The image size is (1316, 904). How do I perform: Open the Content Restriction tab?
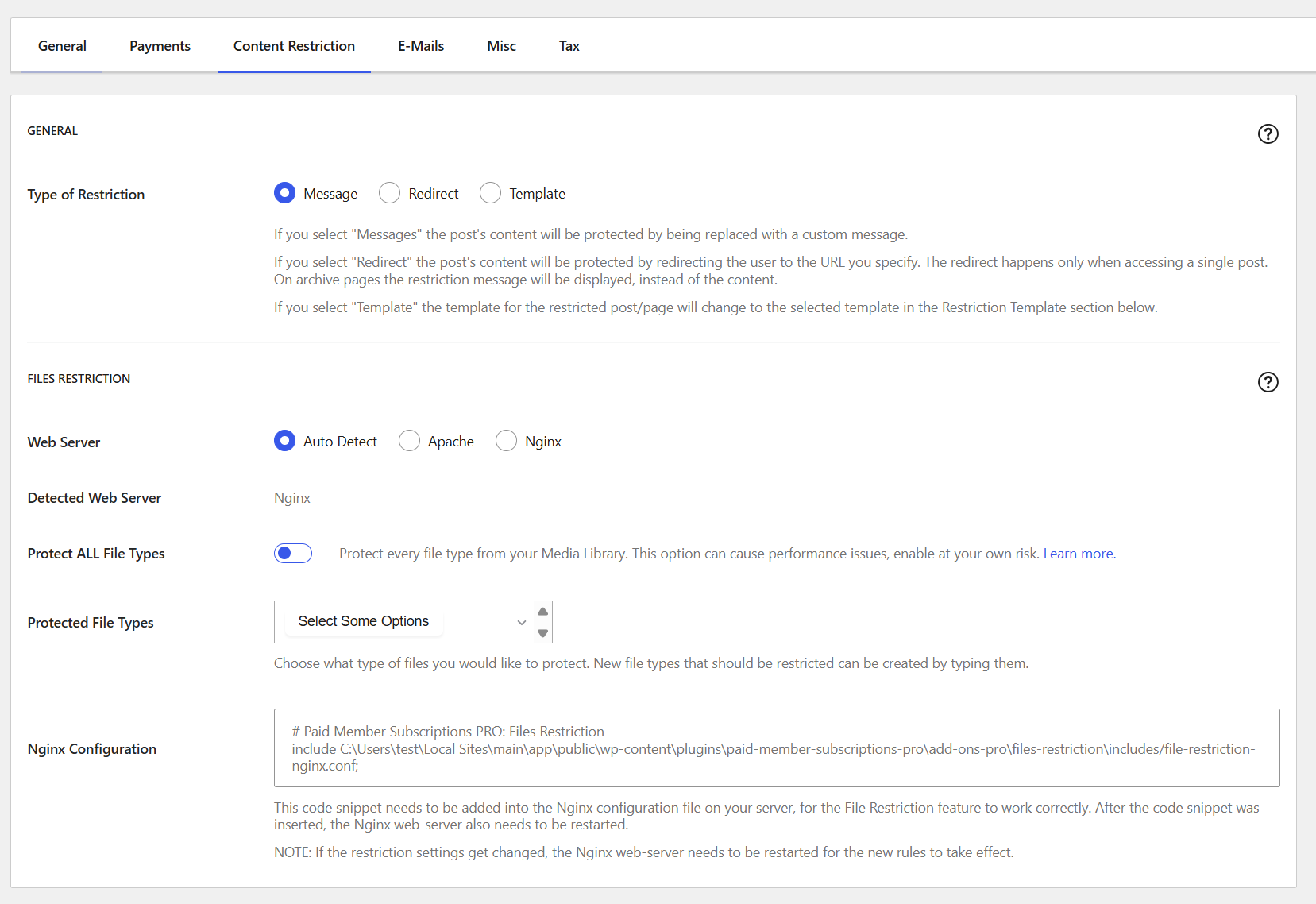click(294, 46)
